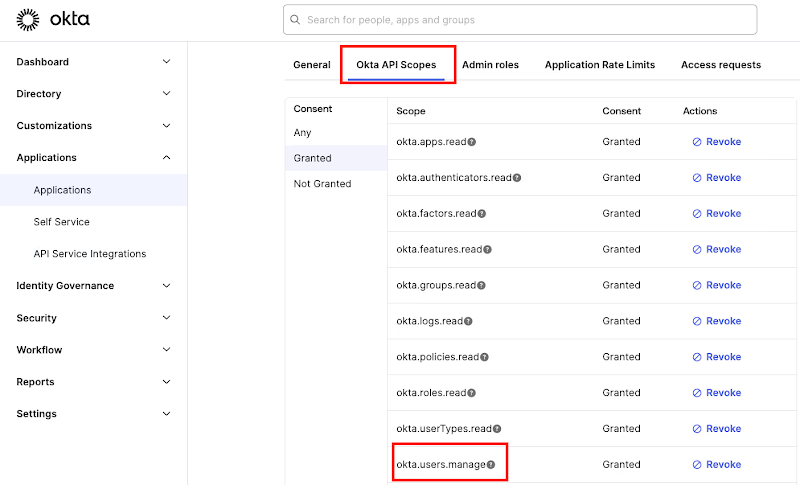800x485 pixels.
Task: Click okta.logs.read scope name
Action: coord(430,321)
